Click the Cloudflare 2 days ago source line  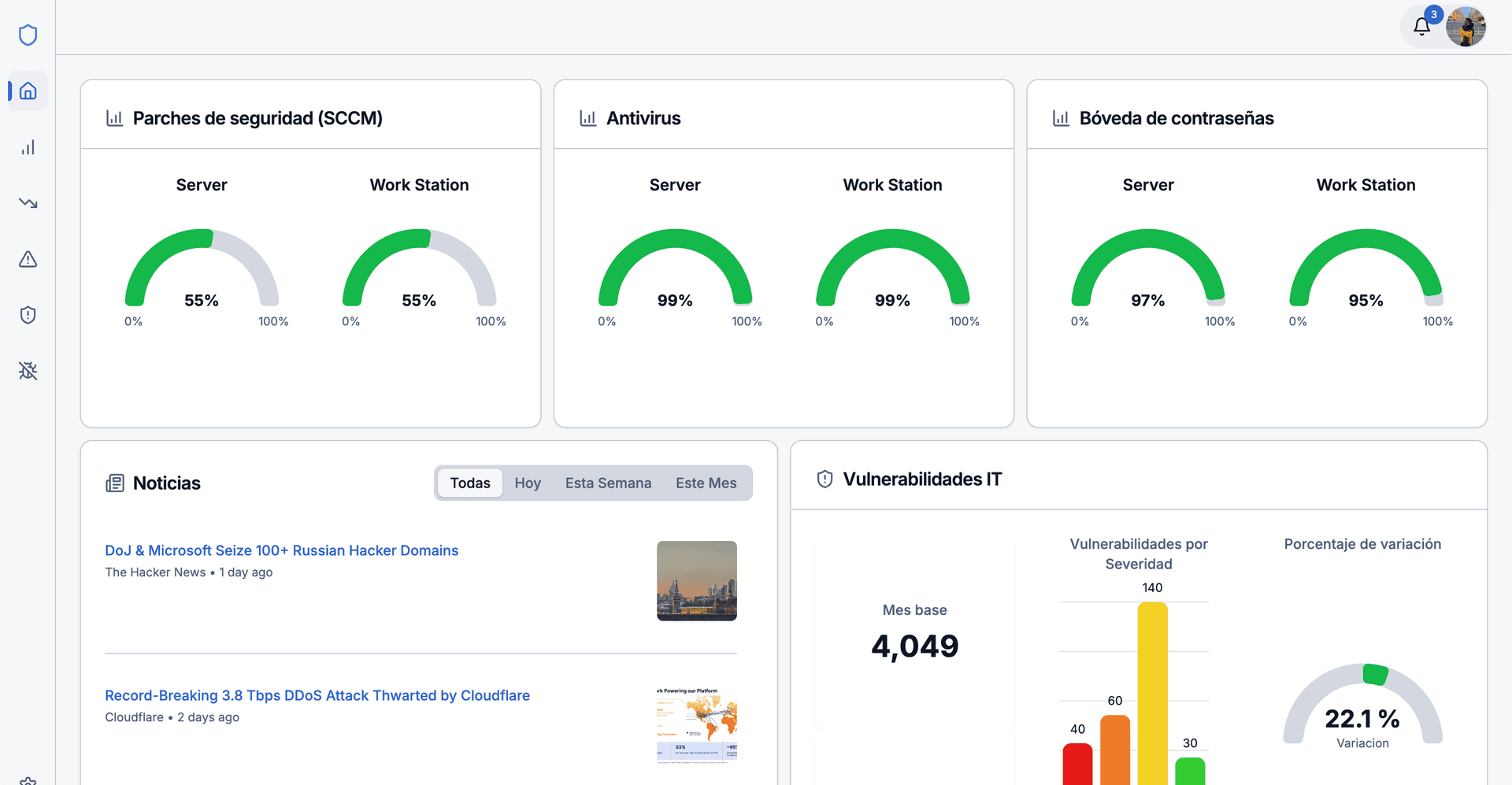coord(172,717)
